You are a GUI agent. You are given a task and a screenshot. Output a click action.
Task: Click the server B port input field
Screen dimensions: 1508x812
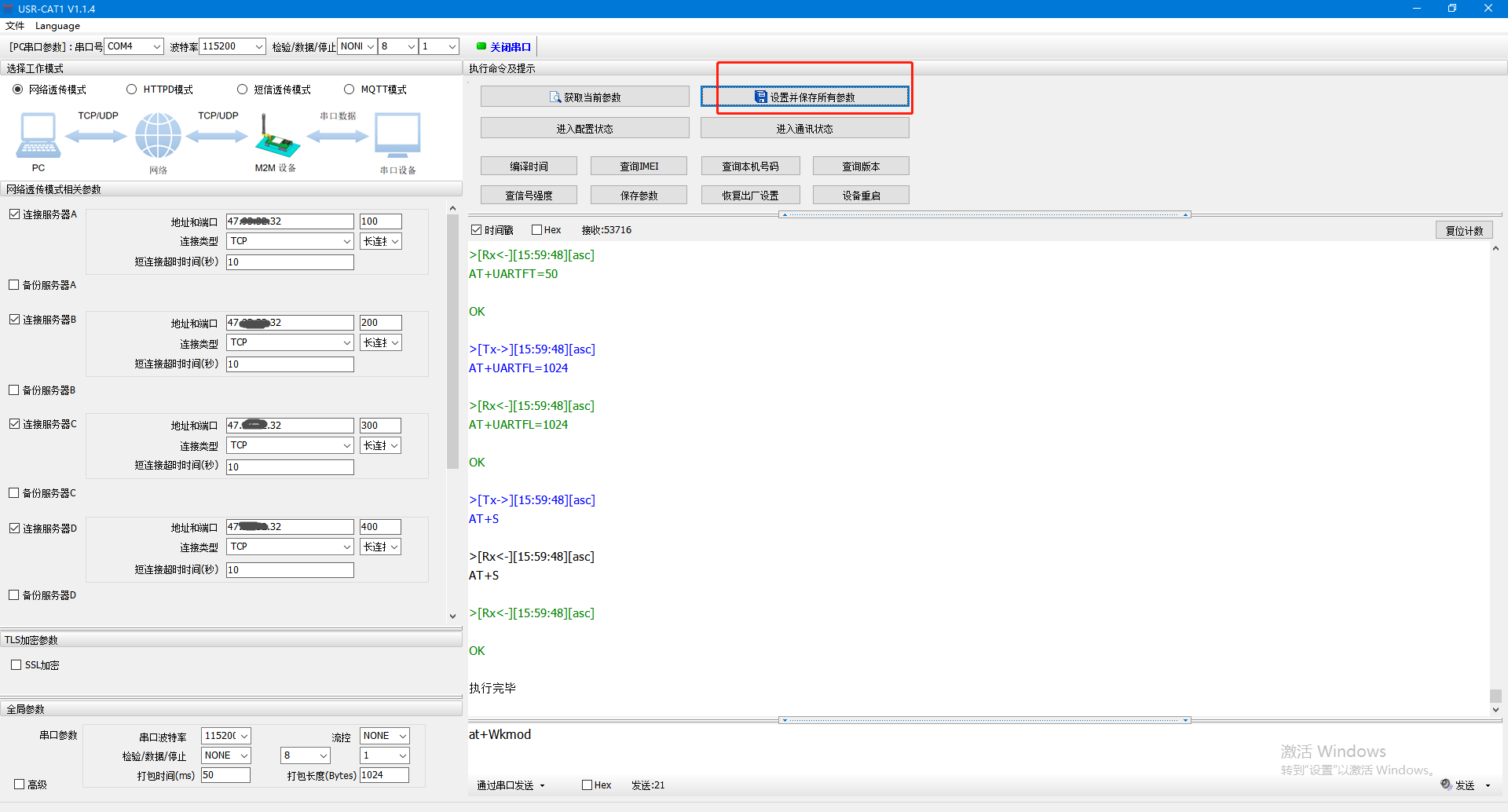click(380, 323)
